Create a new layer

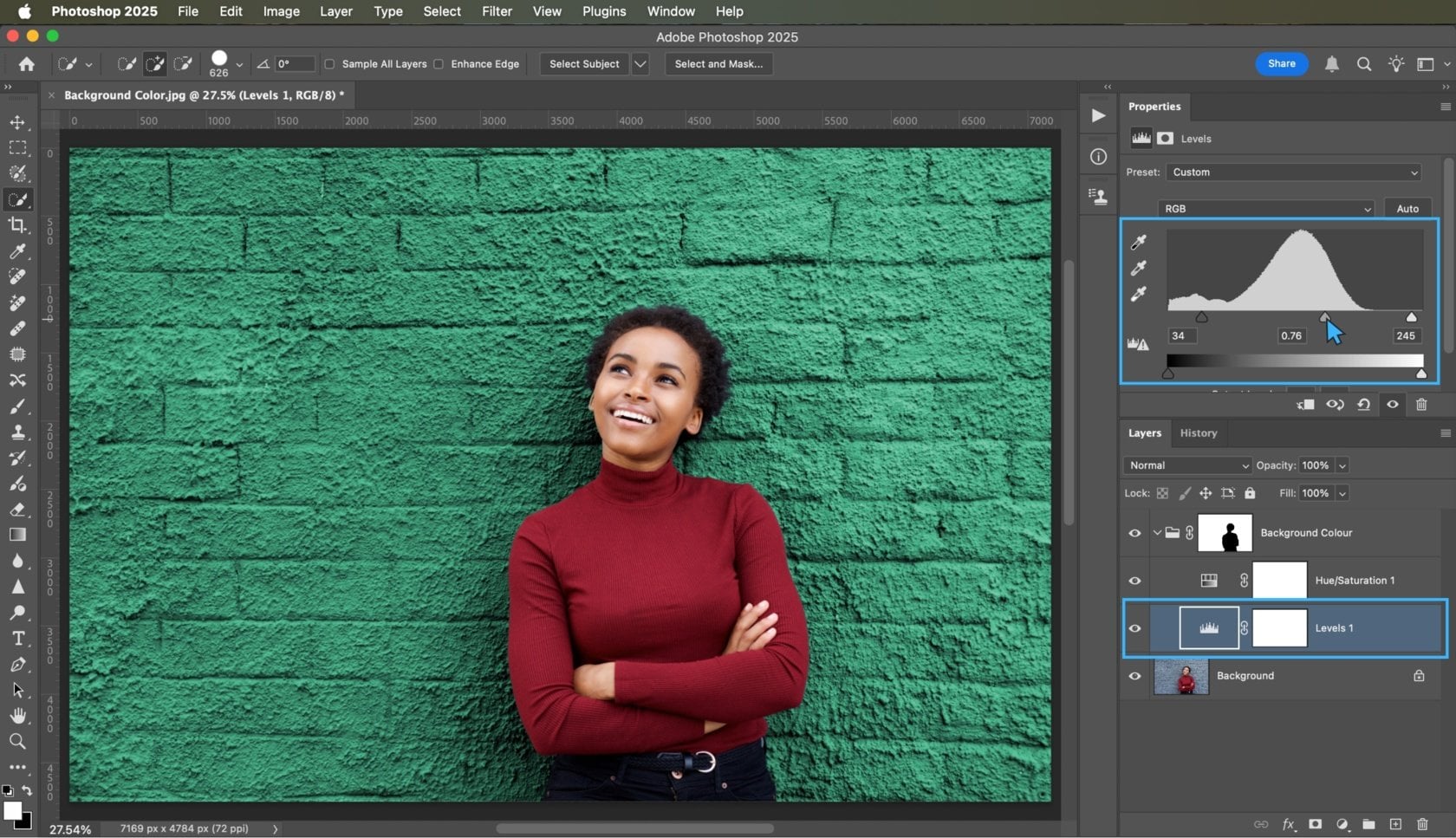coord(1395,824)
